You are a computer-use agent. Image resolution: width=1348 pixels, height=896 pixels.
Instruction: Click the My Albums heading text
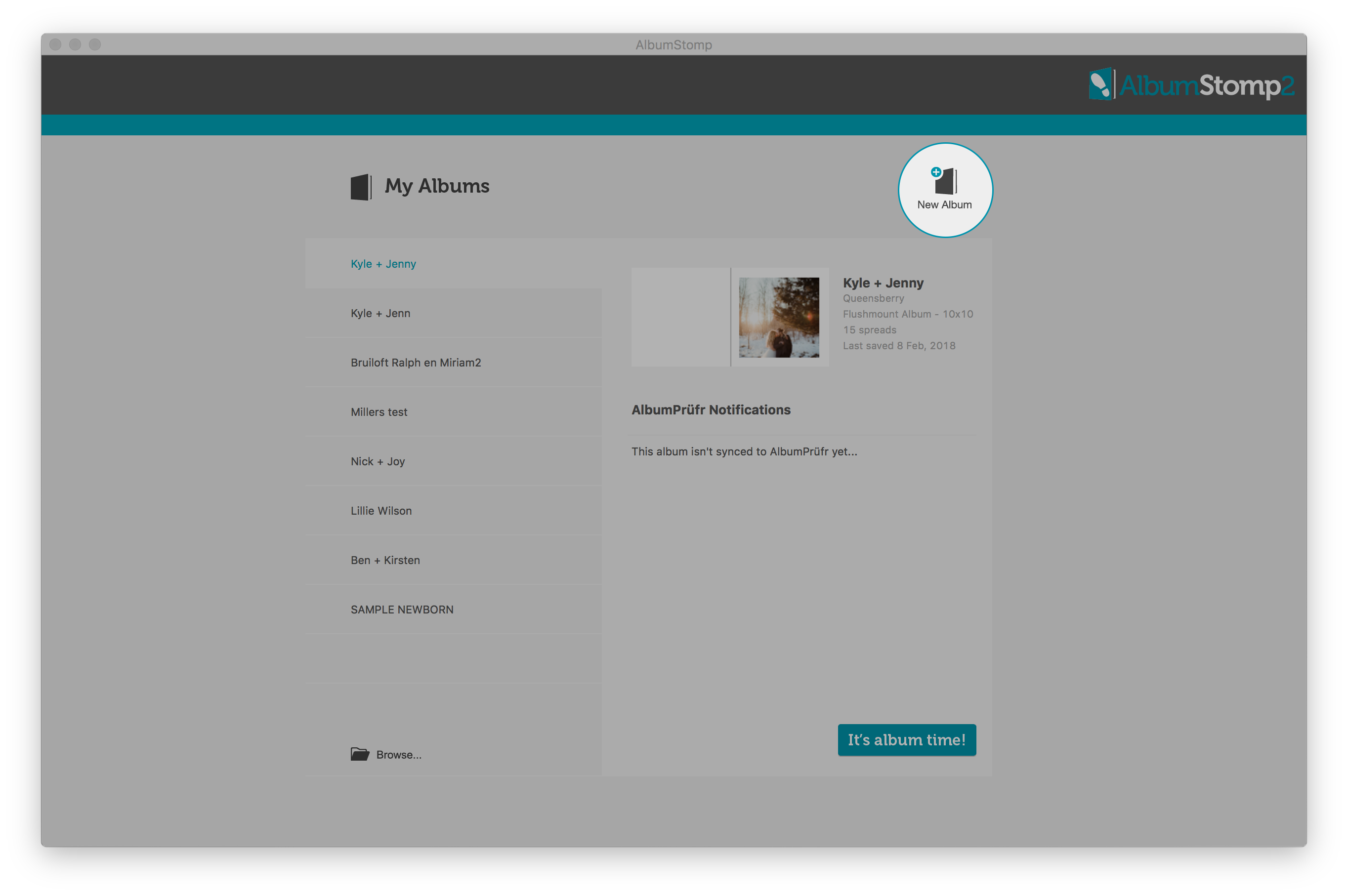(x=437, y=186)
